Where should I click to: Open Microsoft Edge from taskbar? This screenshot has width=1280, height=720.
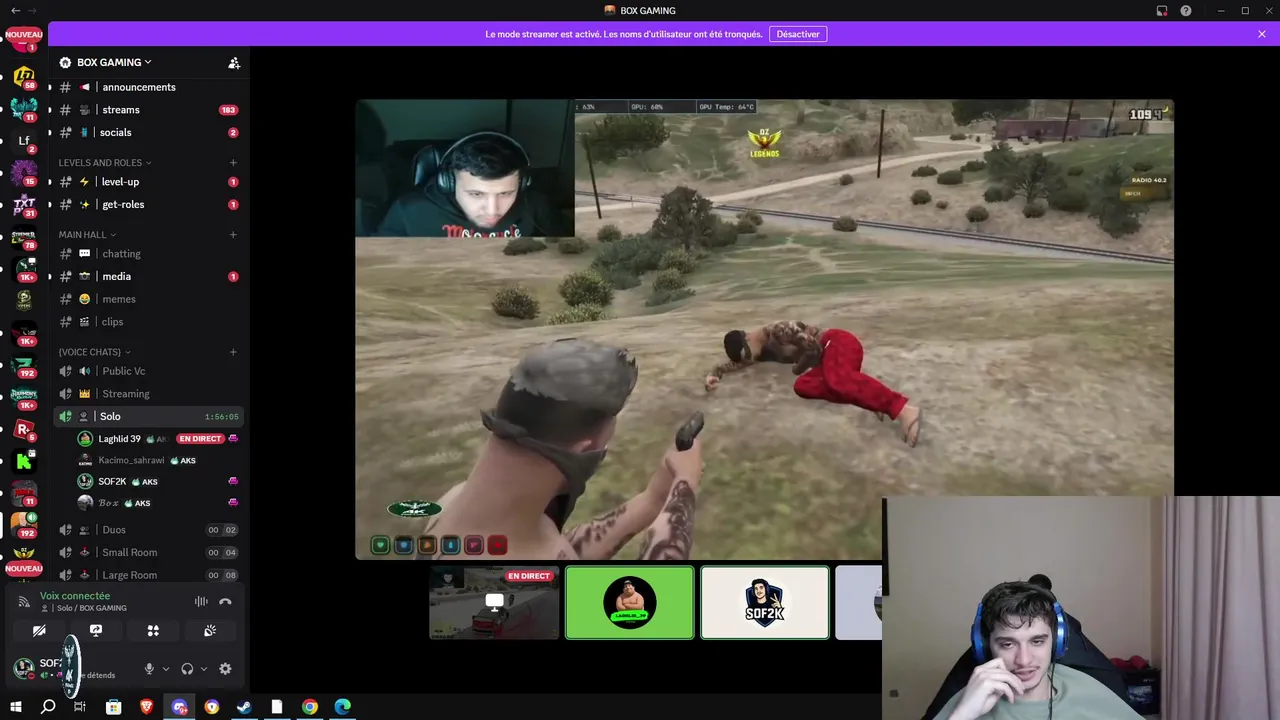(x=343, y=707)
